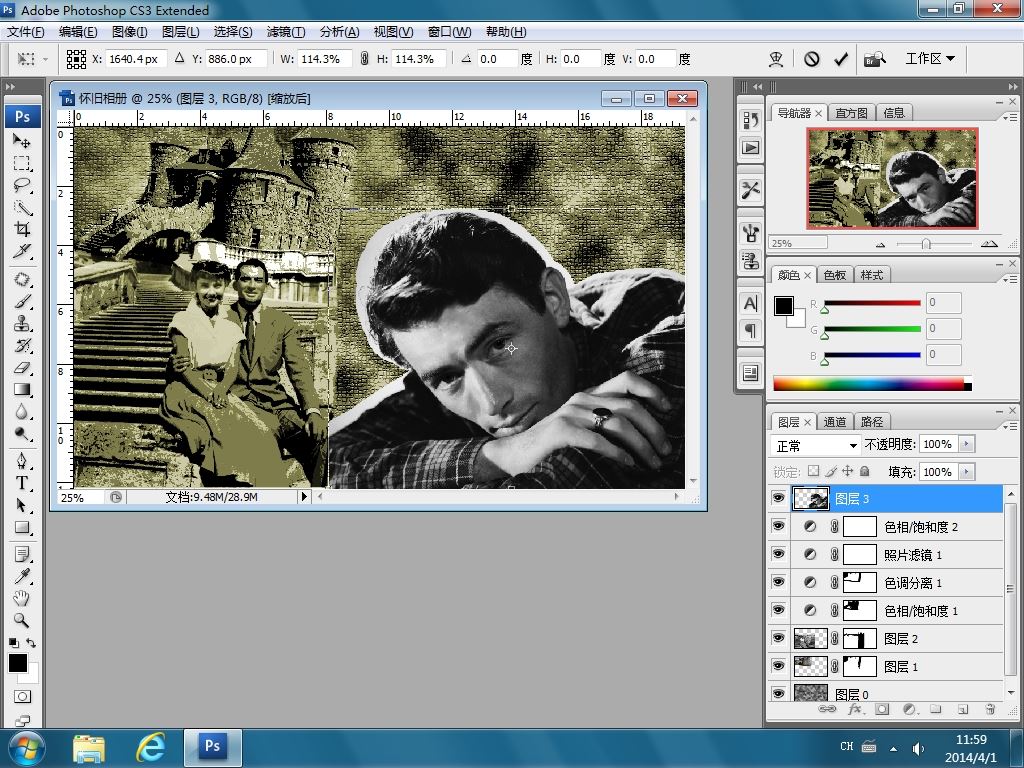
Task: Hide layer 图层 3
Action: pyautogui.click(x=778, y=498)
